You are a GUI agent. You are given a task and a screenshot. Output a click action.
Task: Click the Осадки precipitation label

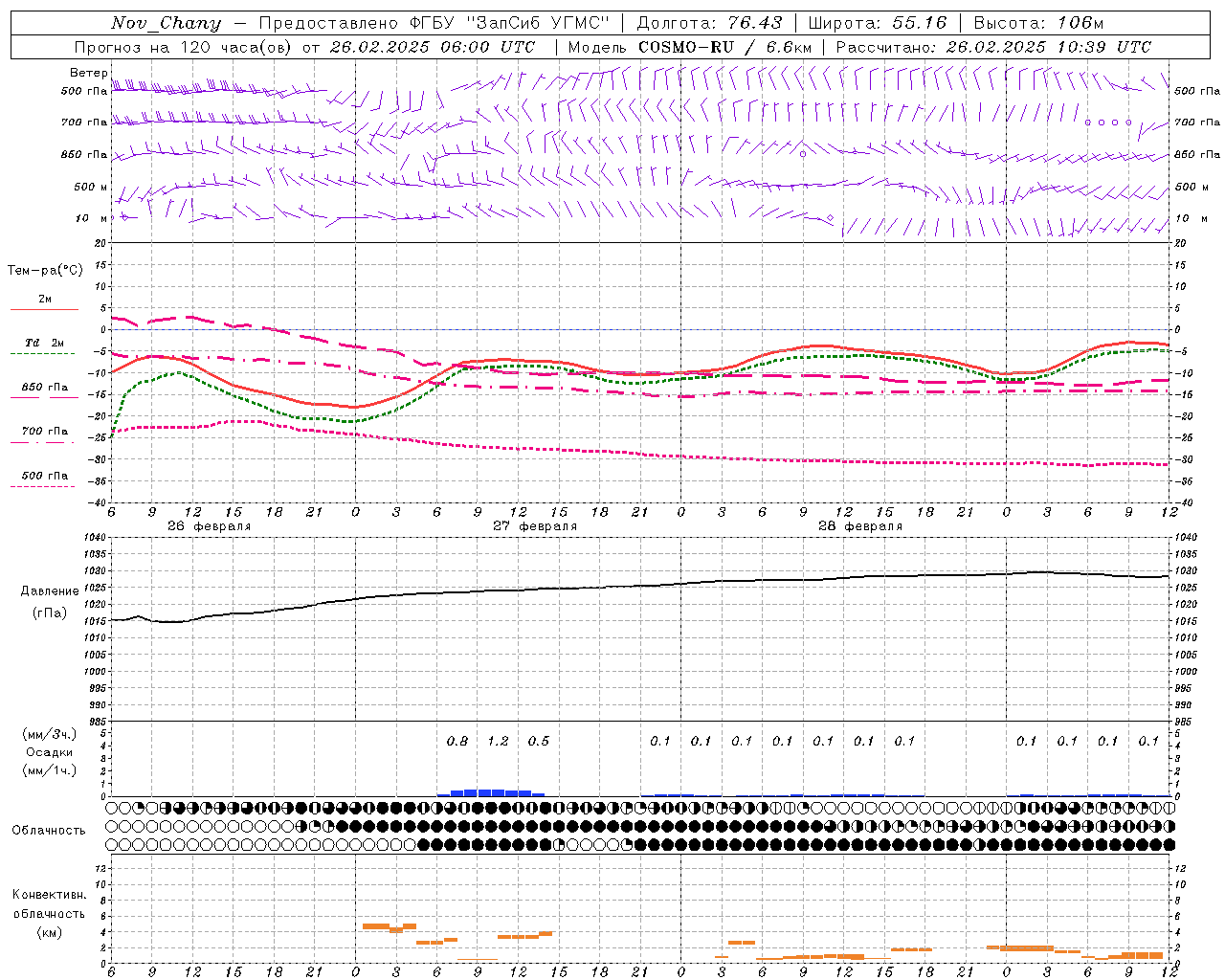click(49, 752)
